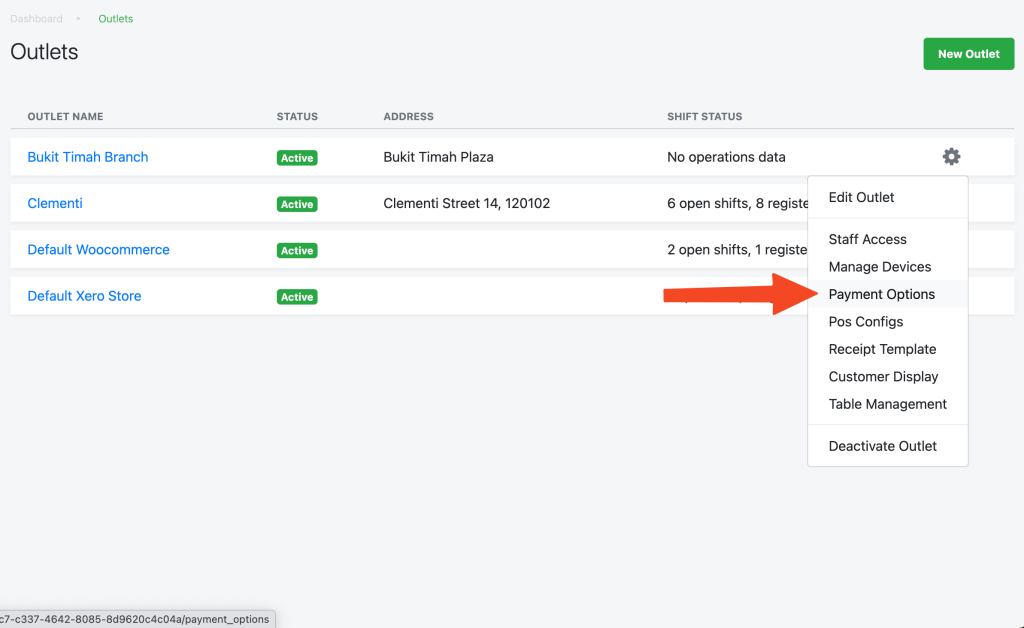Click Deactivate Outlet in the menu
The width and height of the screenshot is (1024, 628).
[x=882, y=446]
